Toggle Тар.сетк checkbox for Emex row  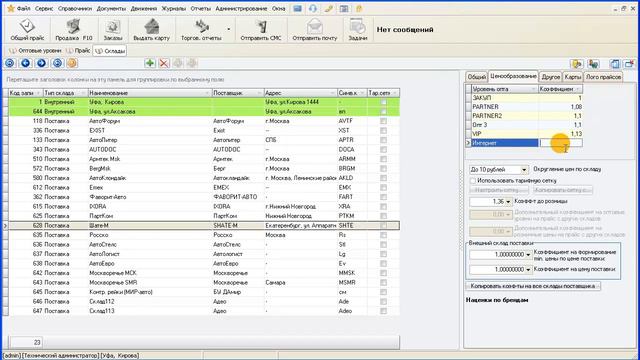[x=383, y=188]
